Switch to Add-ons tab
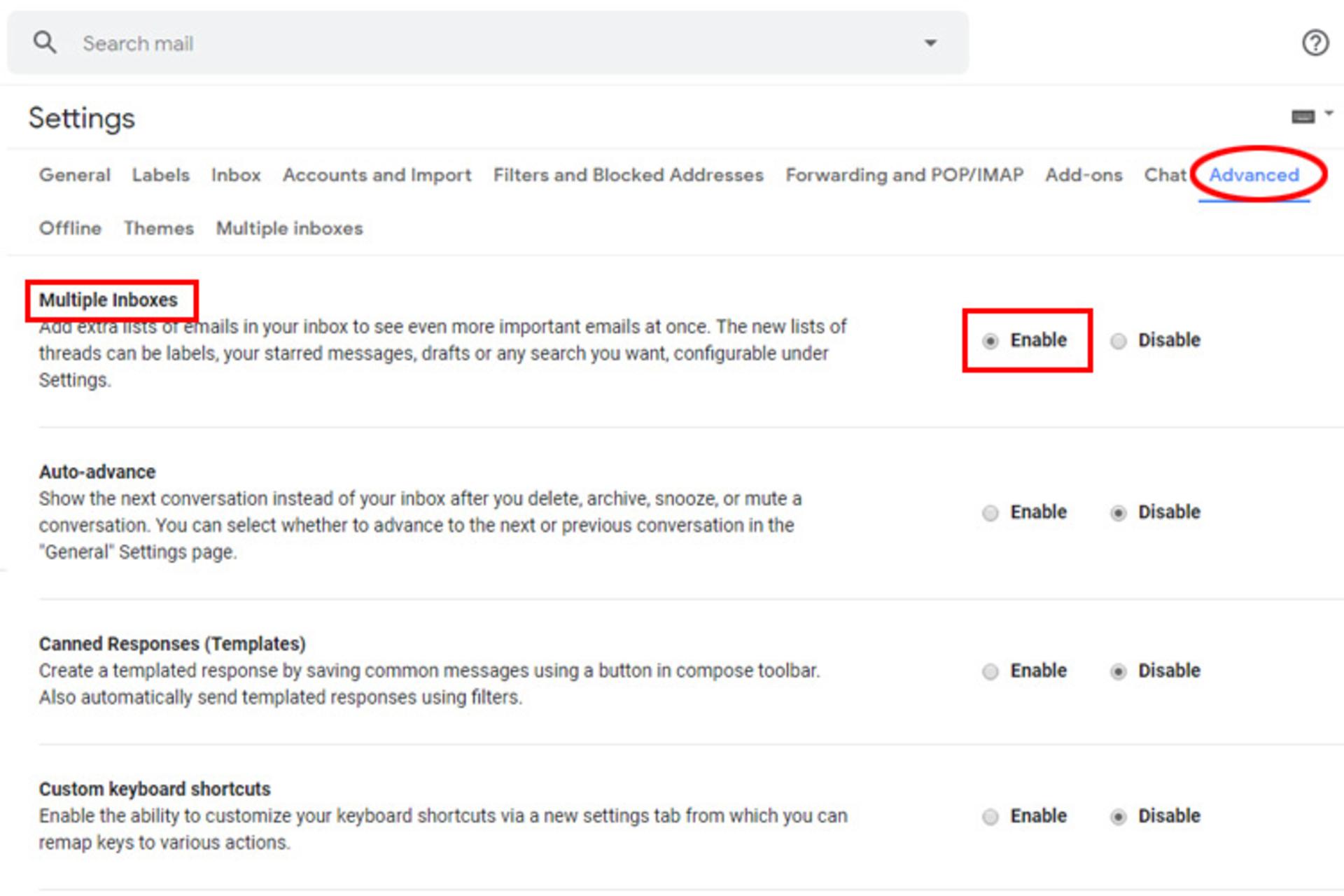 tap(1084, 175)
